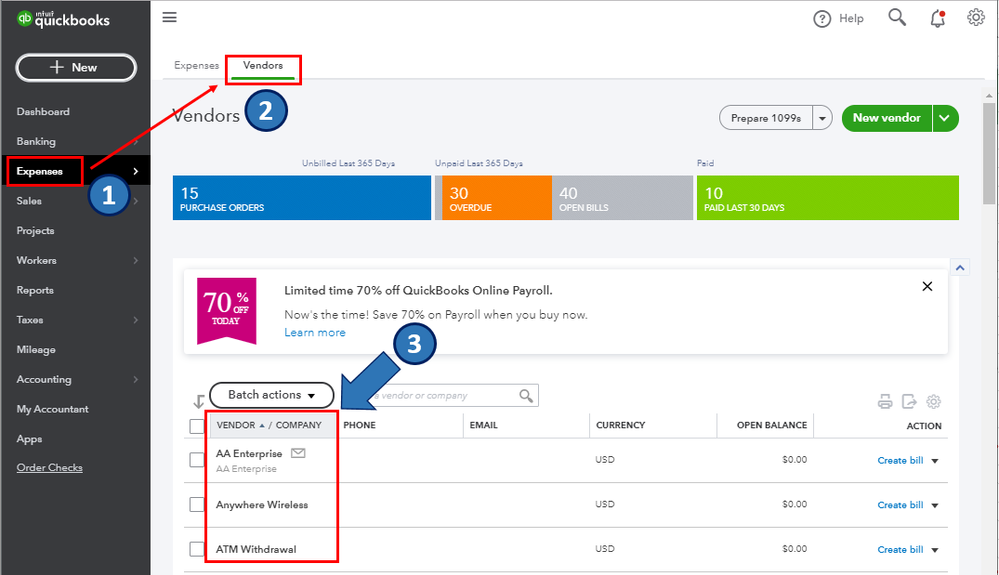Image resolution: width=999 pixels, height=575 pixels.
Task: Open the AA Enterprise vendor name
Action: pyautogui.click(x=249, y=454)
